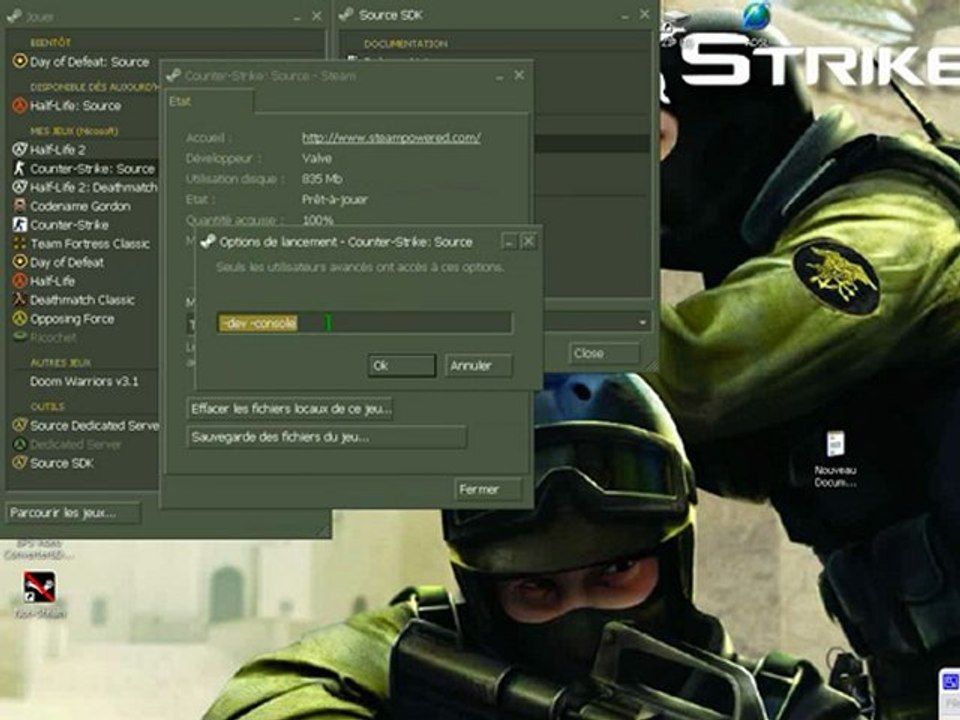
Task: Open the steampowered.com link
Action: (x=391, y=138)
